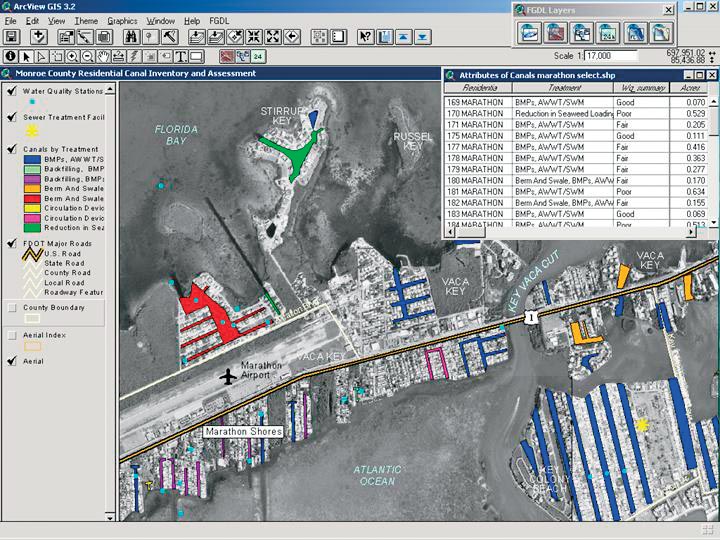The height and width of the screenshot is (540, 720).
Task: Select the magnifier Zoom Out tool
Action: coord(88,56)
